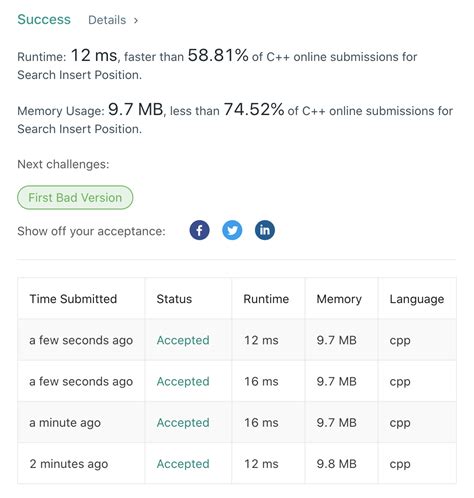Screen dimensions: 474x498
Task: Select the 2 minutes ago row timestamp
Action: (x=69, y=464)
